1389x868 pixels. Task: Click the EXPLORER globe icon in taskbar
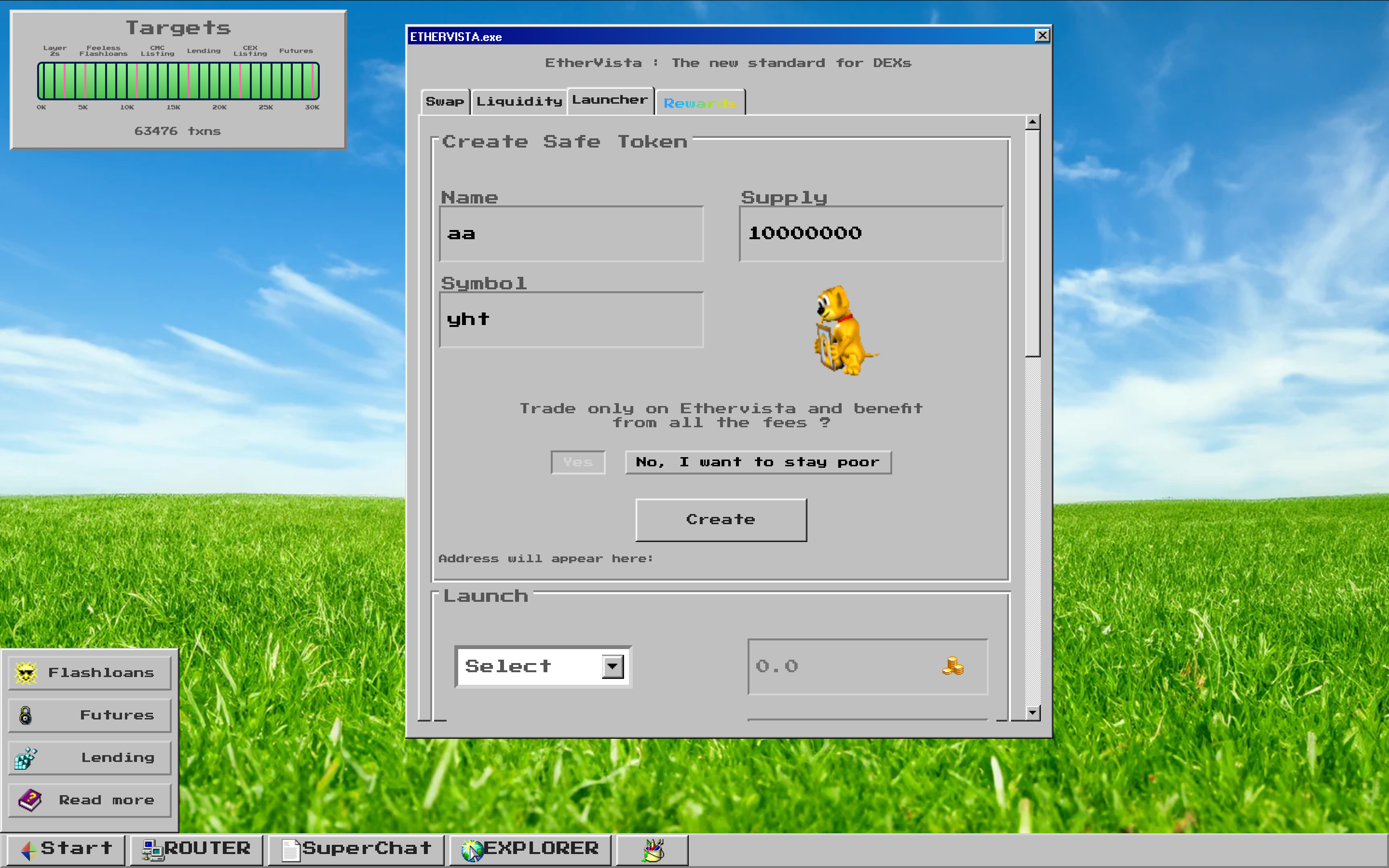click(x=472, y=850)
